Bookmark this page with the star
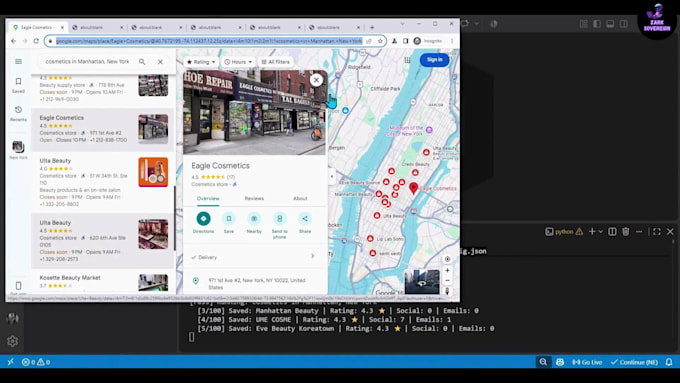Screen dimensions: 680x383 coord(380,41)
